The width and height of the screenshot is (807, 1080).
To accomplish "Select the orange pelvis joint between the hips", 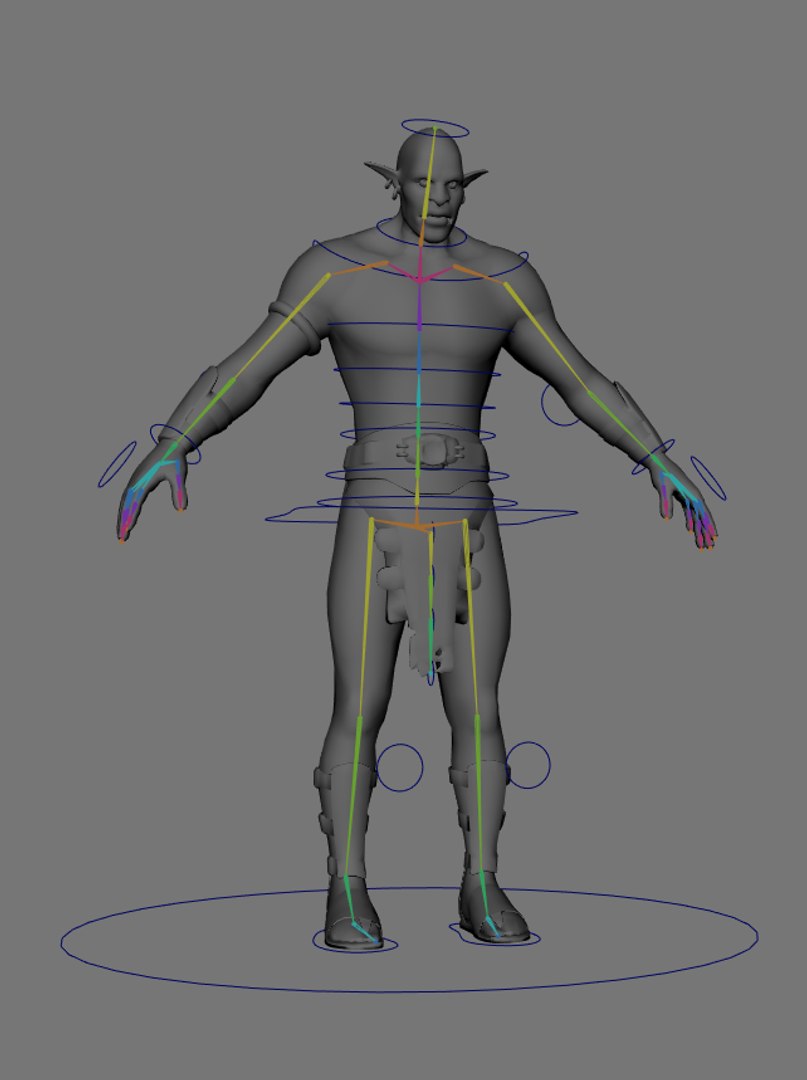I will coord(417,526).
